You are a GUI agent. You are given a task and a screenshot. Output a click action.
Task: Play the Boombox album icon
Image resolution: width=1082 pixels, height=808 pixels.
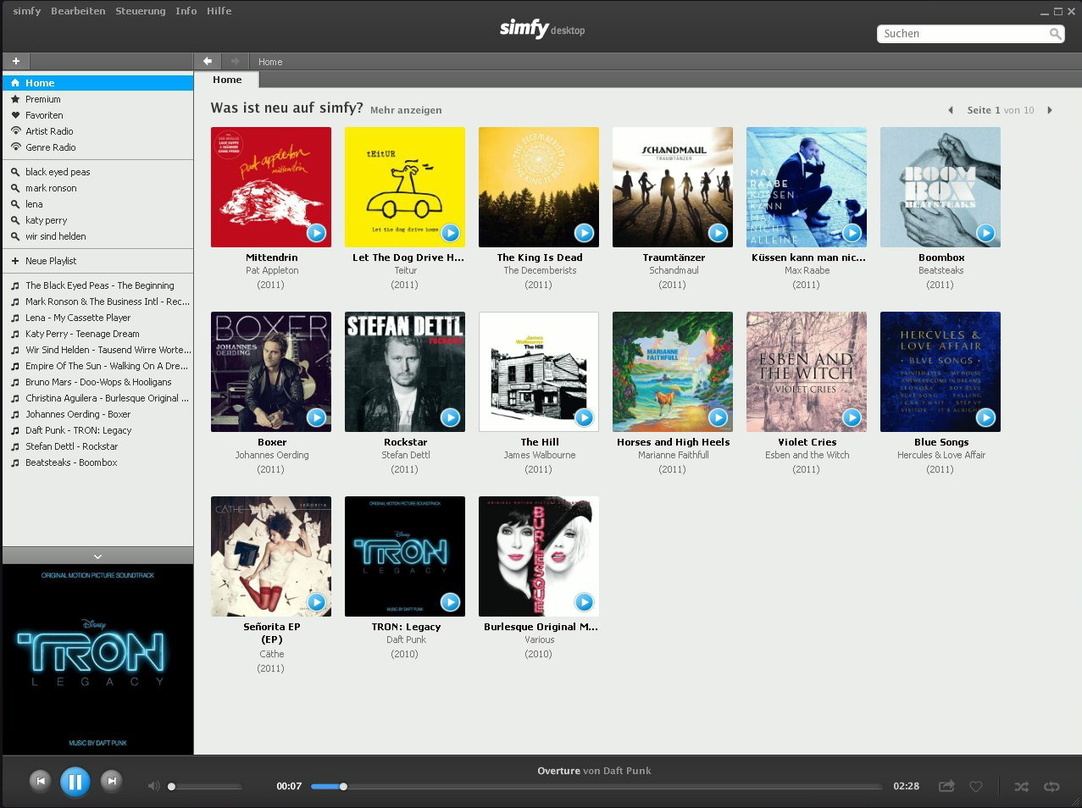click(x=986, y=233)
